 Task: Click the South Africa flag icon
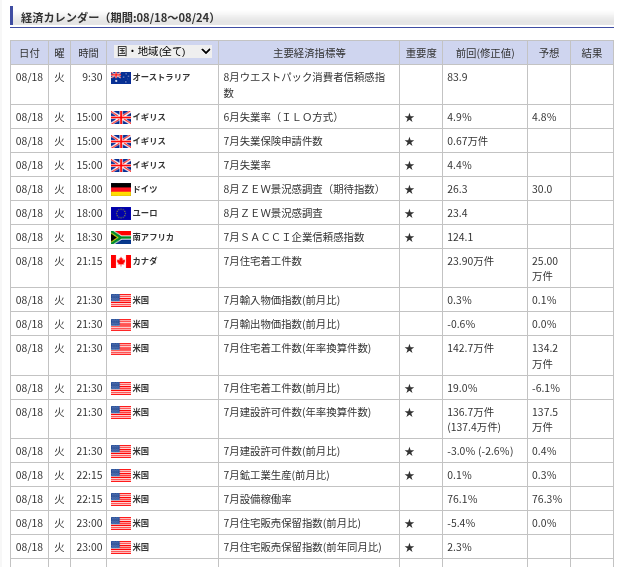point(121,237)
